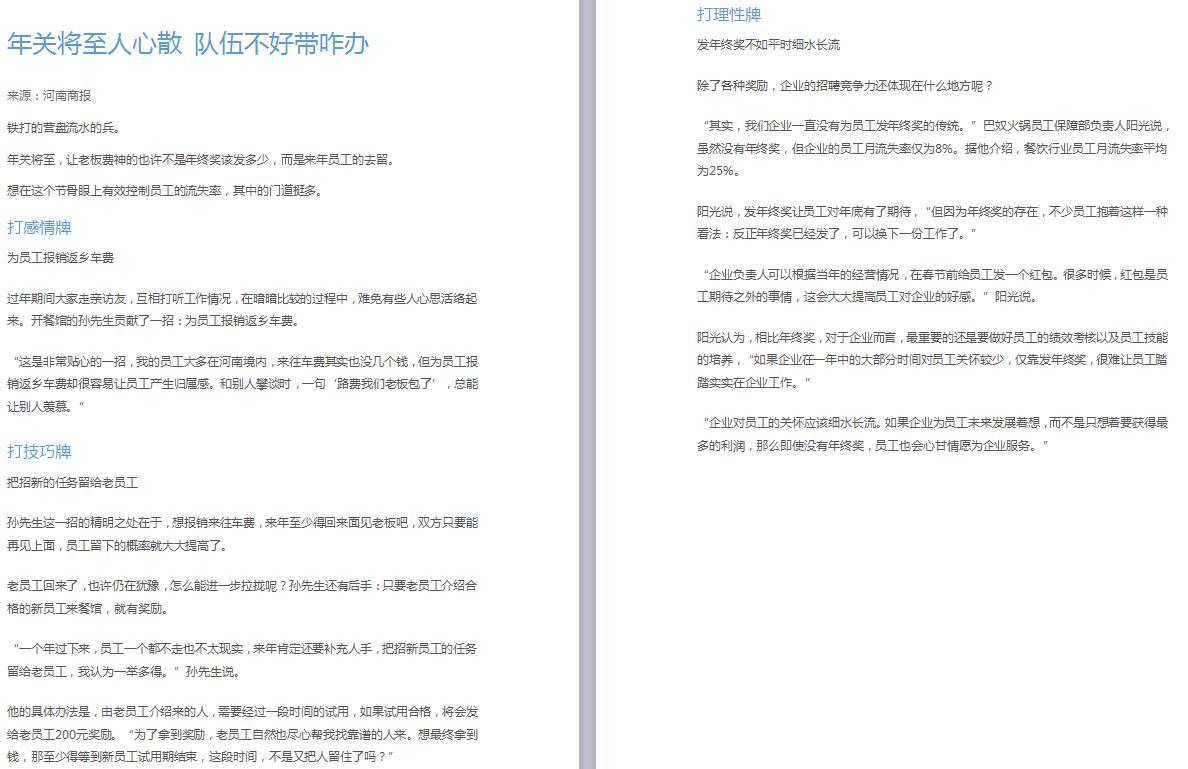This screenshot has width=1188, height=769.
Task: Click the subheading 为员工报销返乡车费
Action: tap(60, 258)
